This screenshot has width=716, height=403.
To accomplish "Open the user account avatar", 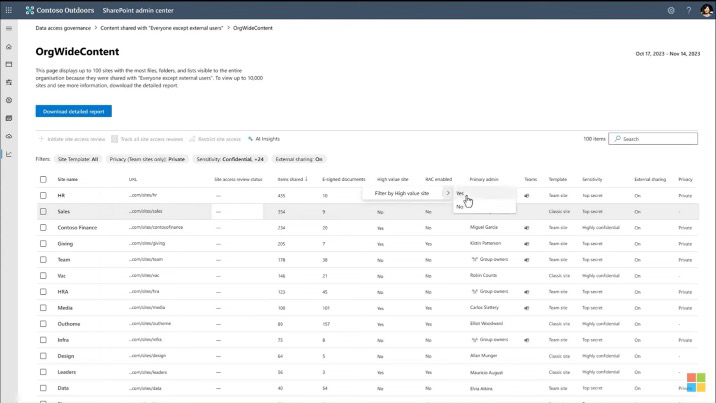I will (706, 10).
